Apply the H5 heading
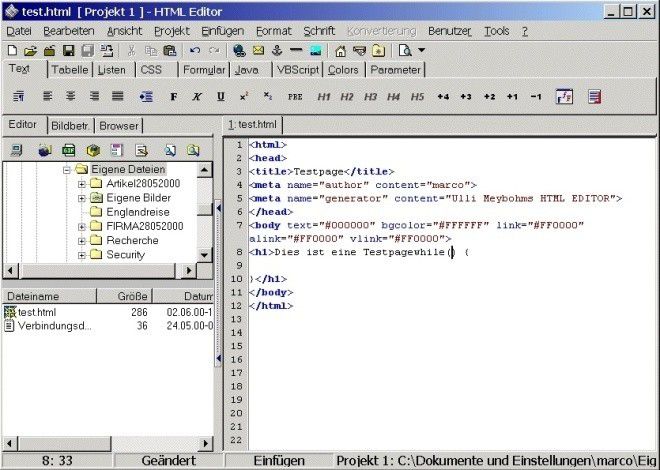 tap(418, 97)
